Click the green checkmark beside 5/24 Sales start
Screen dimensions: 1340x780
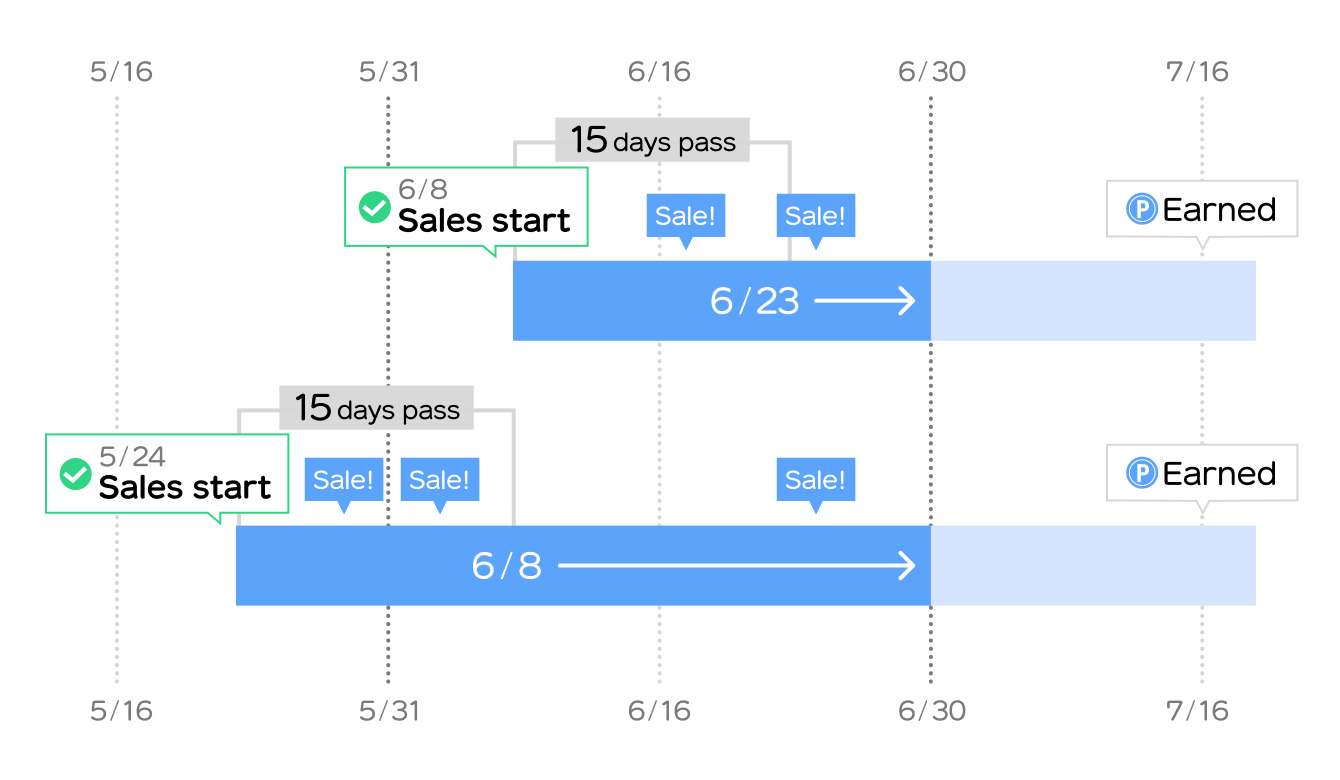pyautogui.click(x=75, y=474)
